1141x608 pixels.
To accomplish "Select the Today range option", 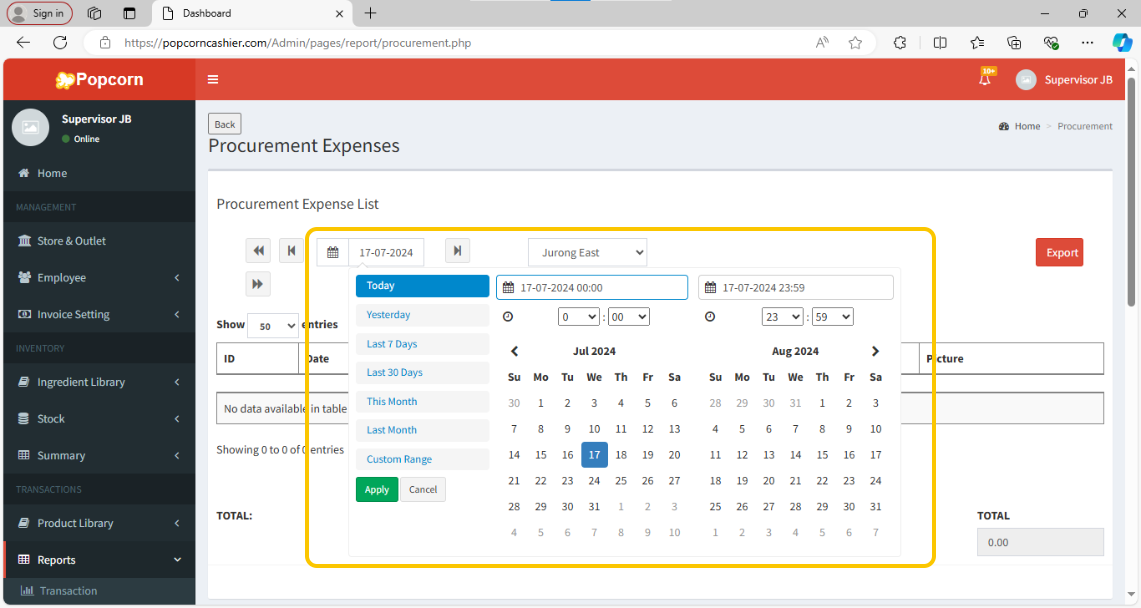I will click(x=422, y=286).
